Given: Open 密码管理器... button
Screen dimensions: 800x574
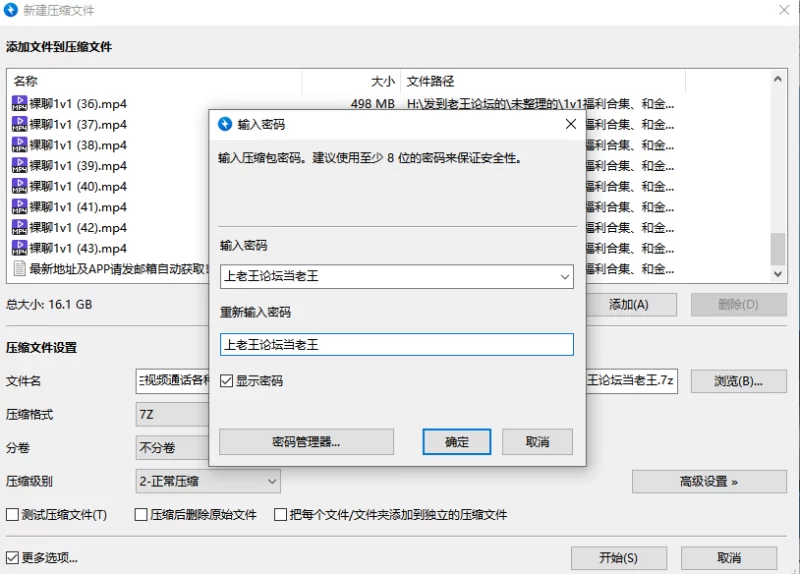Looking at the screenshot, I should [x=306, y=442].
